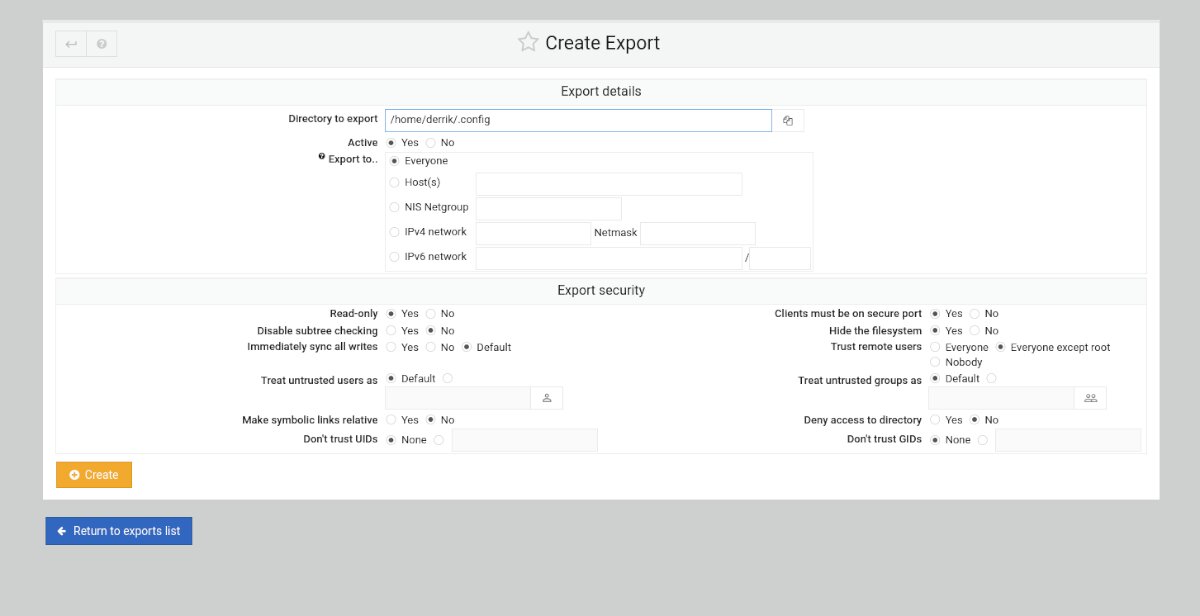This screenshot has width=1200, height=616.
Task: Set secure port requirement to Yes
Action: [x=935, y=314]
